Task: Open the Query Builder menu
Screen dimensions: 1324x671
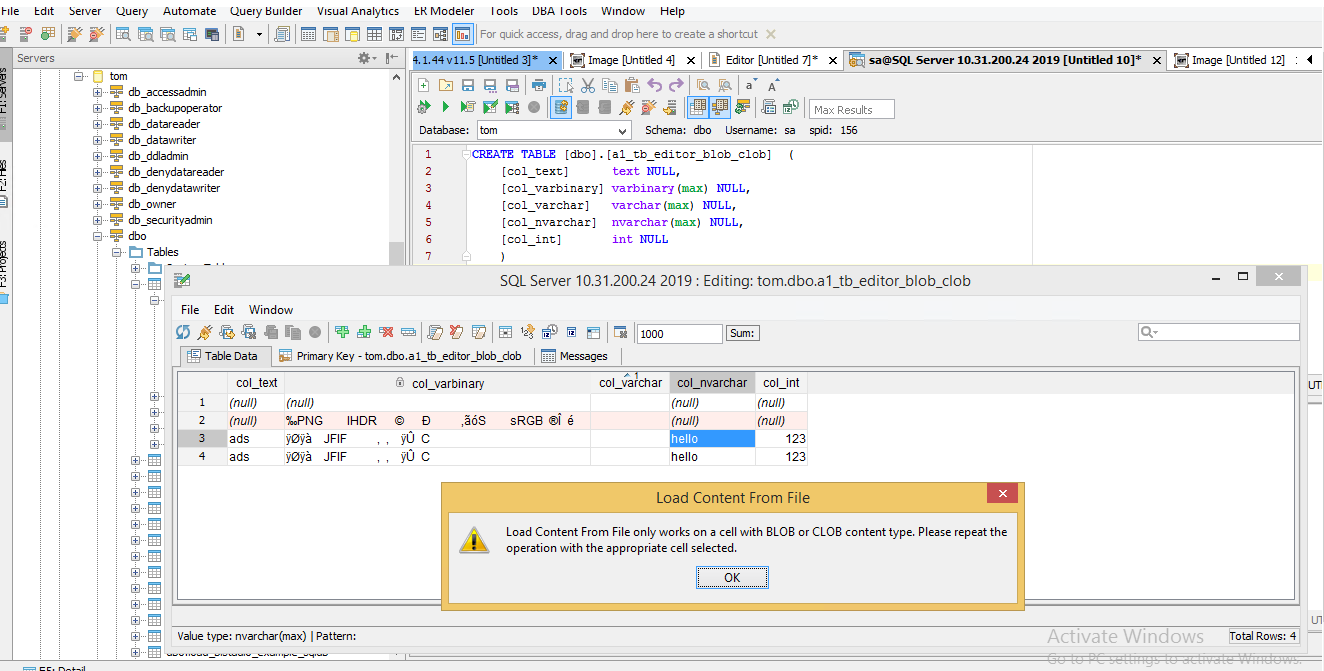Action: click(265, 11)
